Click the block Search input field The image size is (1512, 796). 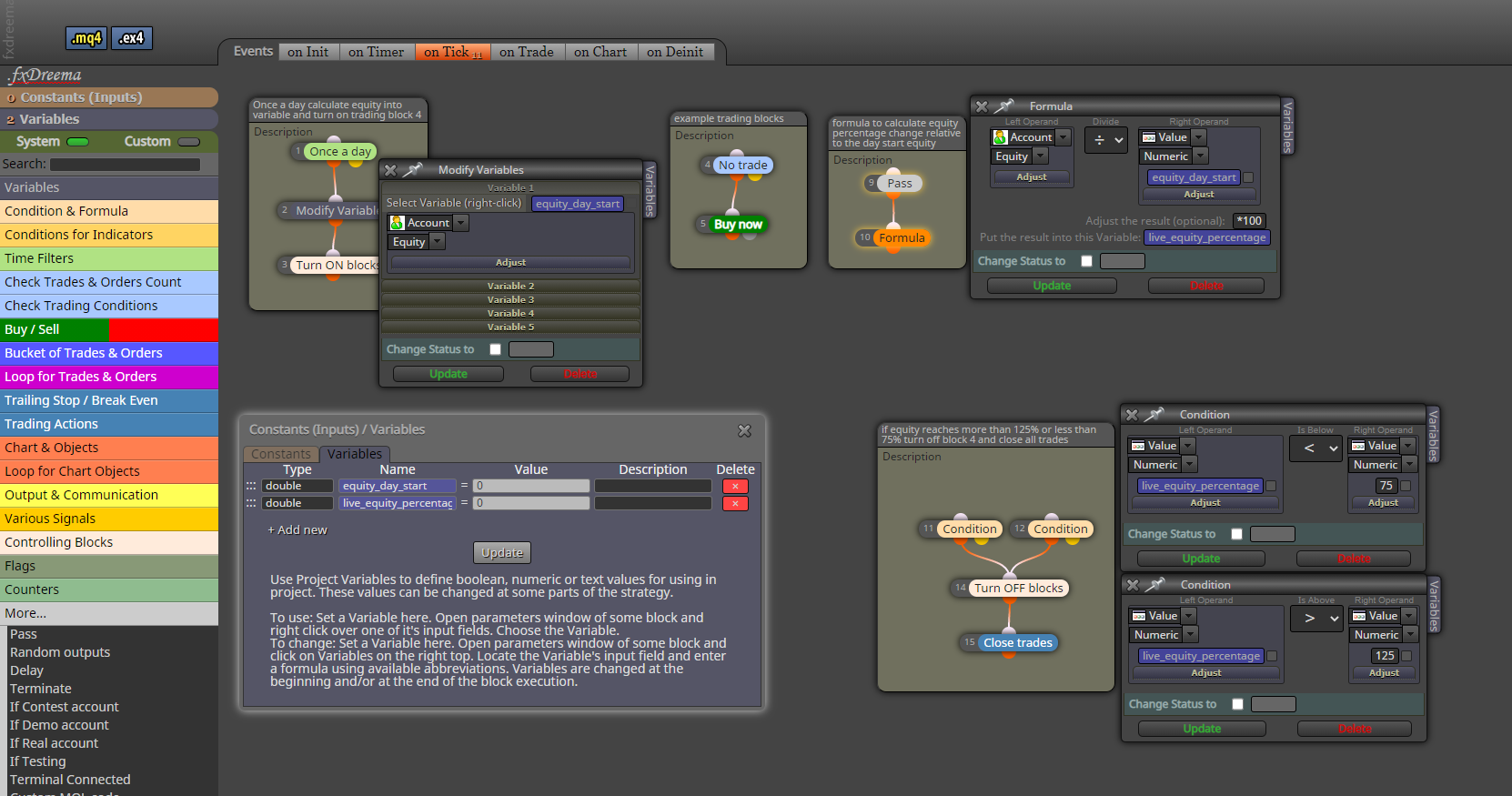click(125, 165)
